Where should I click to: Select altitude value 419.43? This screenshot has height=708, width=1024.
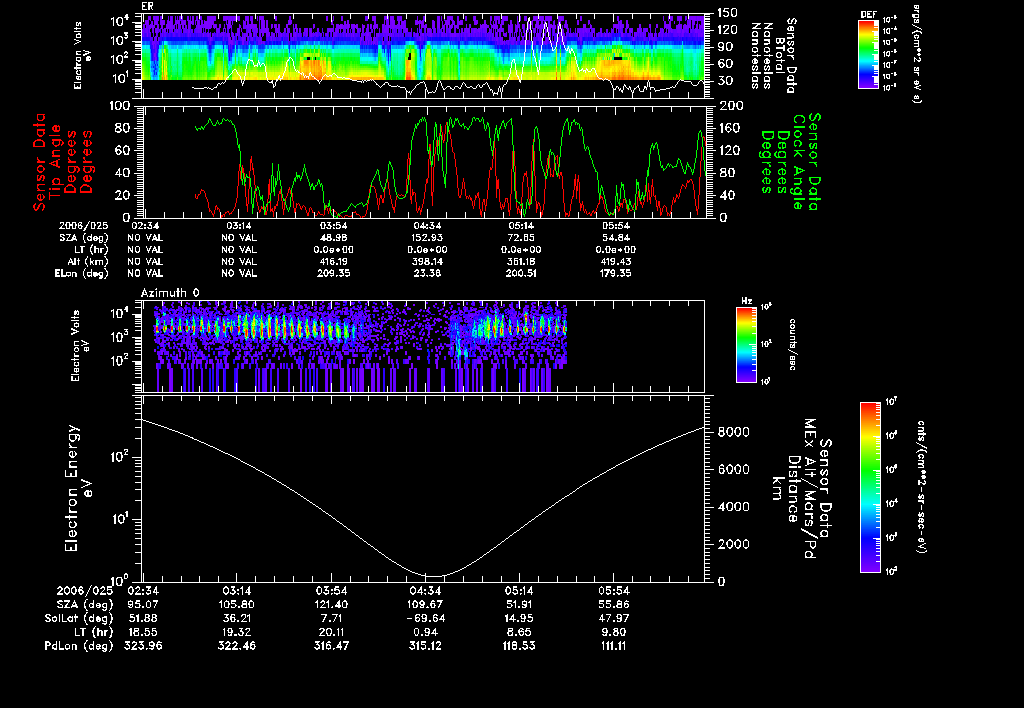(615, 261)
